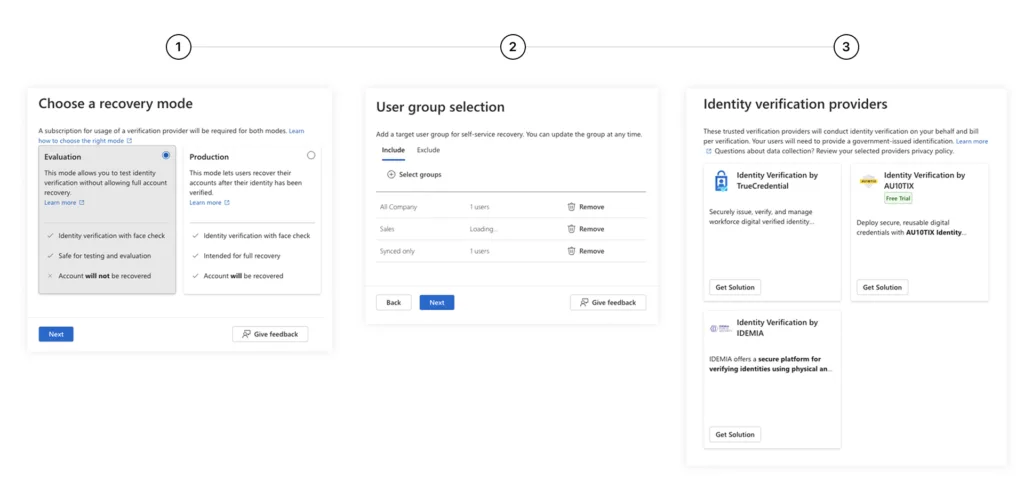Click the AU10TIX provider logo
The image size is (1024, 500).
point(868,181)
